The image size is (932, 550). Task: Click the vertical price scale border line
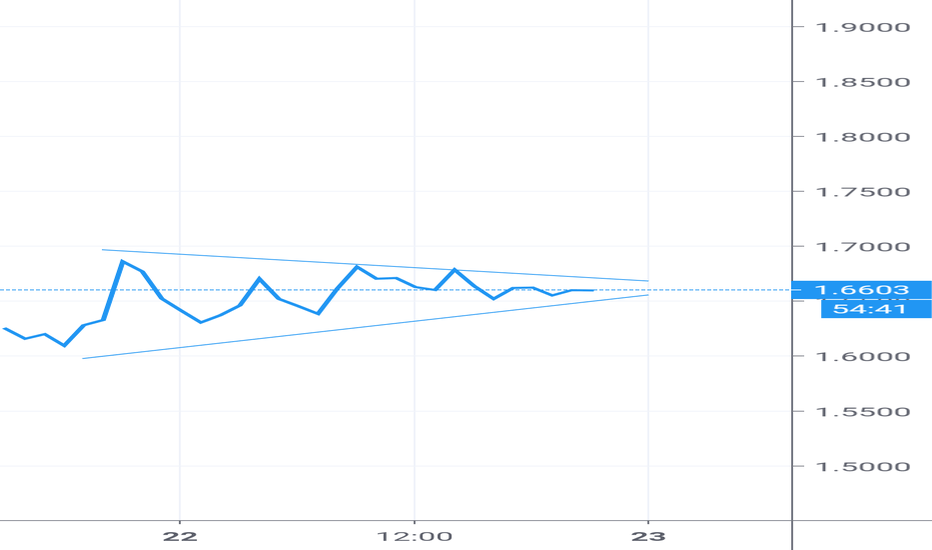point(792,275)
